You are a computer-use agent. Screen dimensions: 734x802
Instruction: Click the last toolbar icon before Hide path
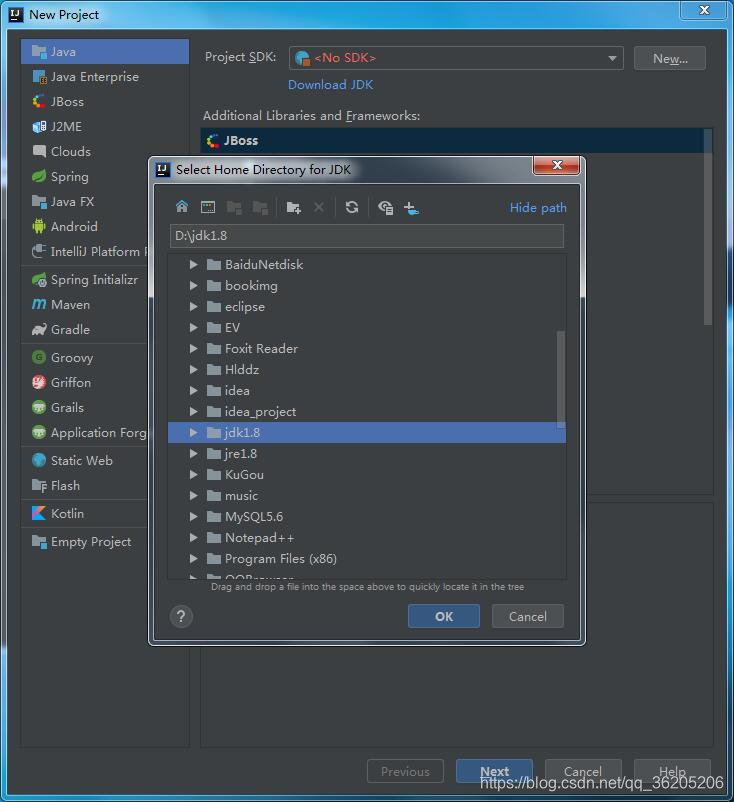411,208
